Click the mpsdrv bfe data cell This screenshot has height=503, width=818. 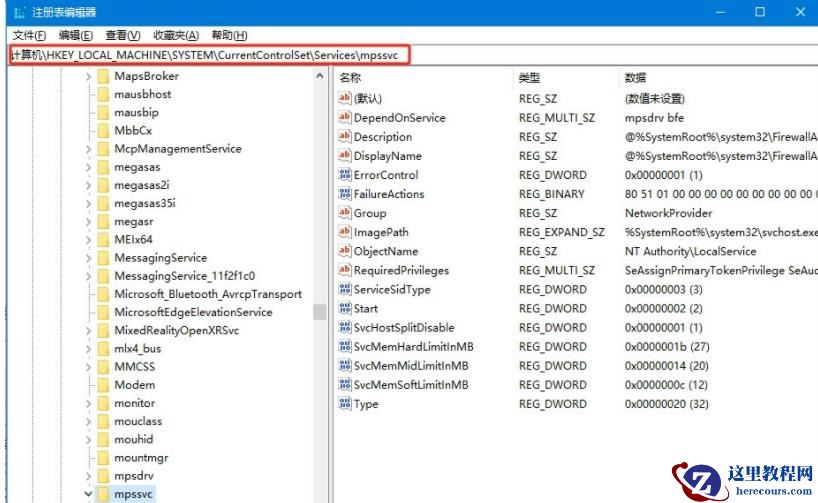click(x=654, y=118)
